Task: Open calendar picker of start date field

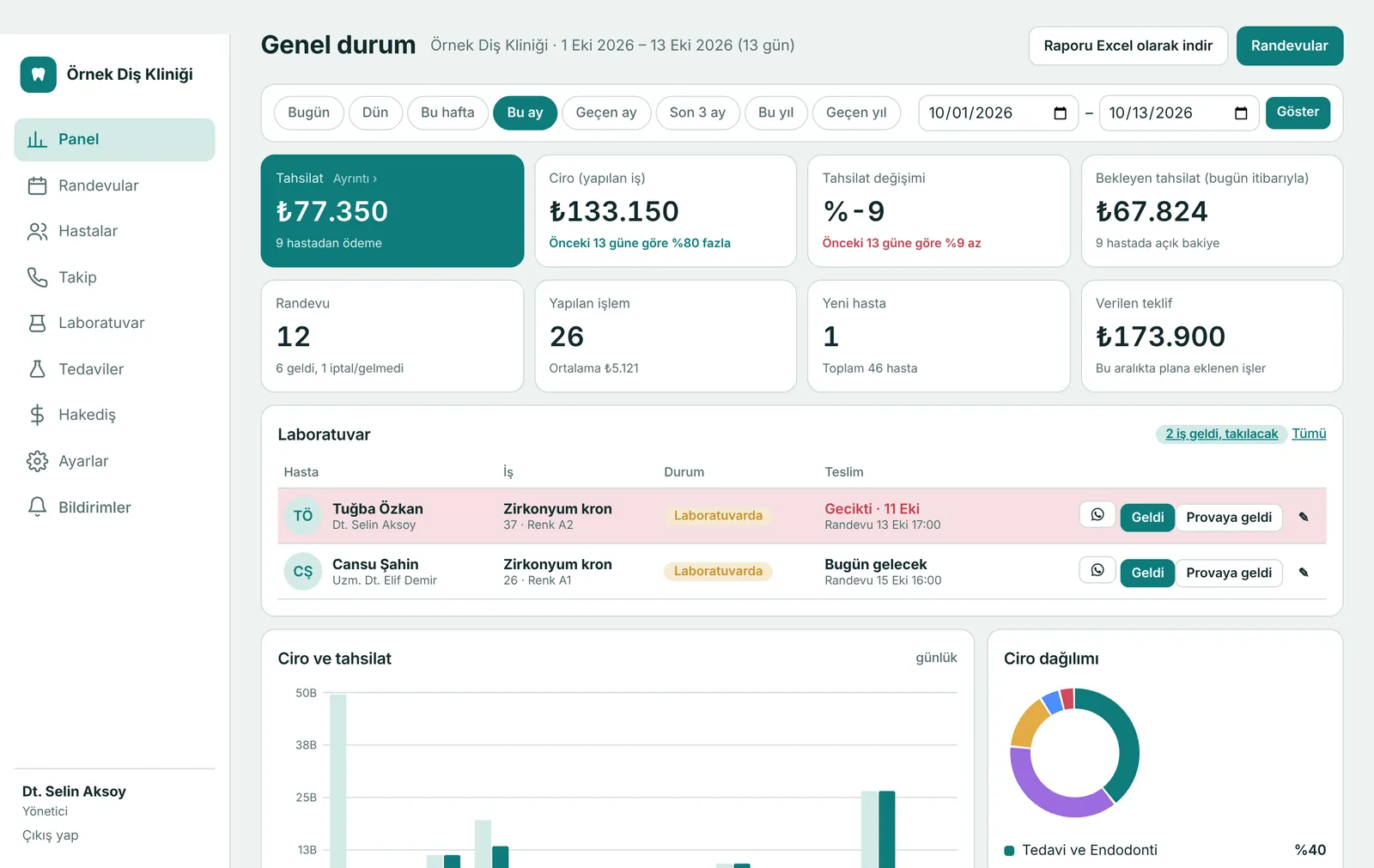Action: point(1060,113)
